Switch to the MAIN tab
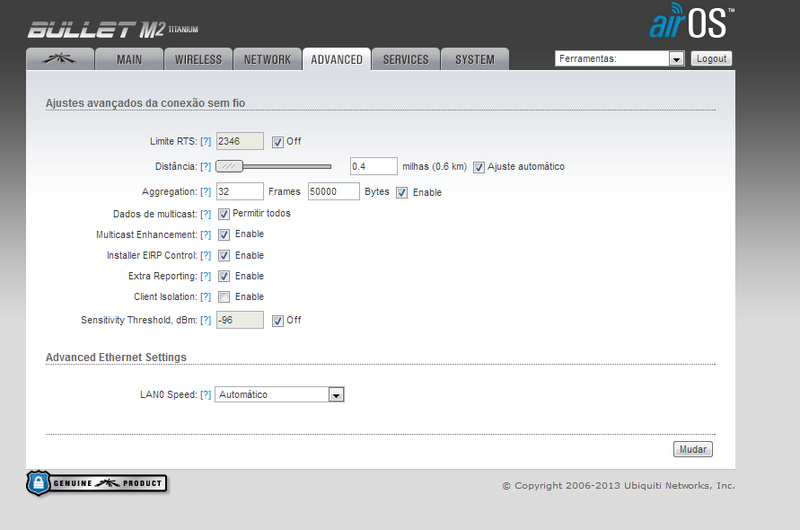The width and height of the screenshot is (800, 530). [x=129, y=59]
